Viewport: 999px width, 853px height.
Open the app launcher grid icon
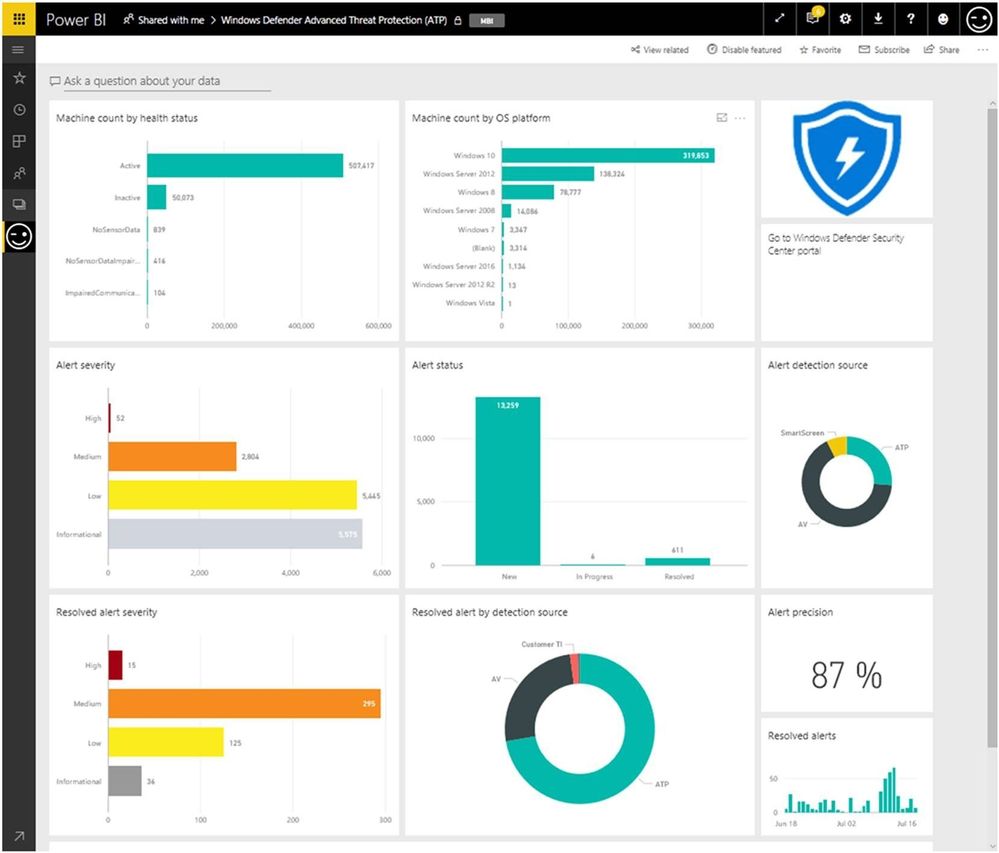click(19, 19)
